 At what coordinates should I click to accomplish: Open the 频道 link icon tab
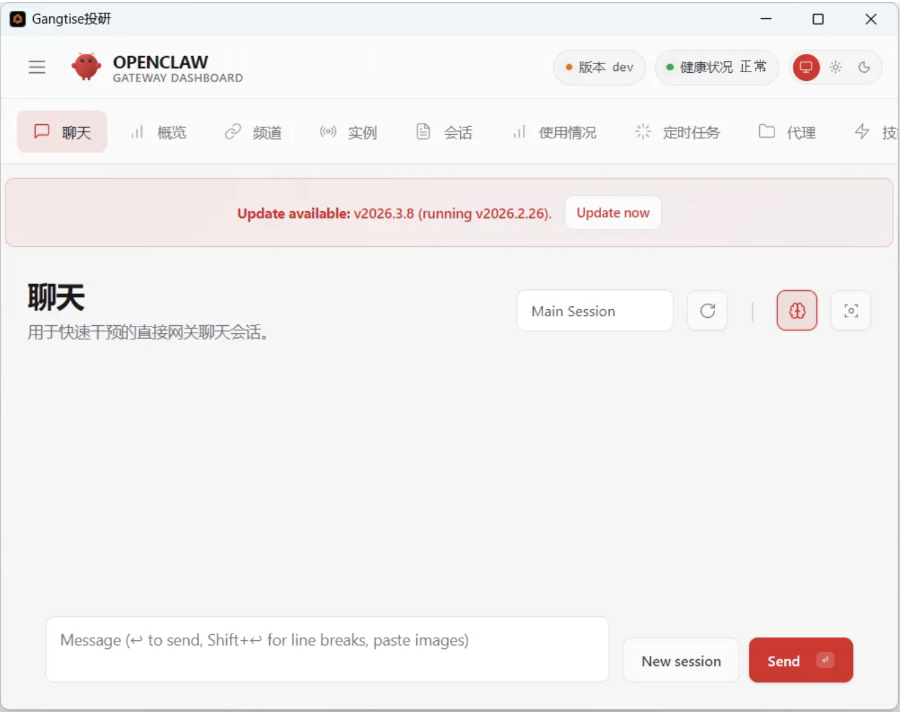[232, 131]
